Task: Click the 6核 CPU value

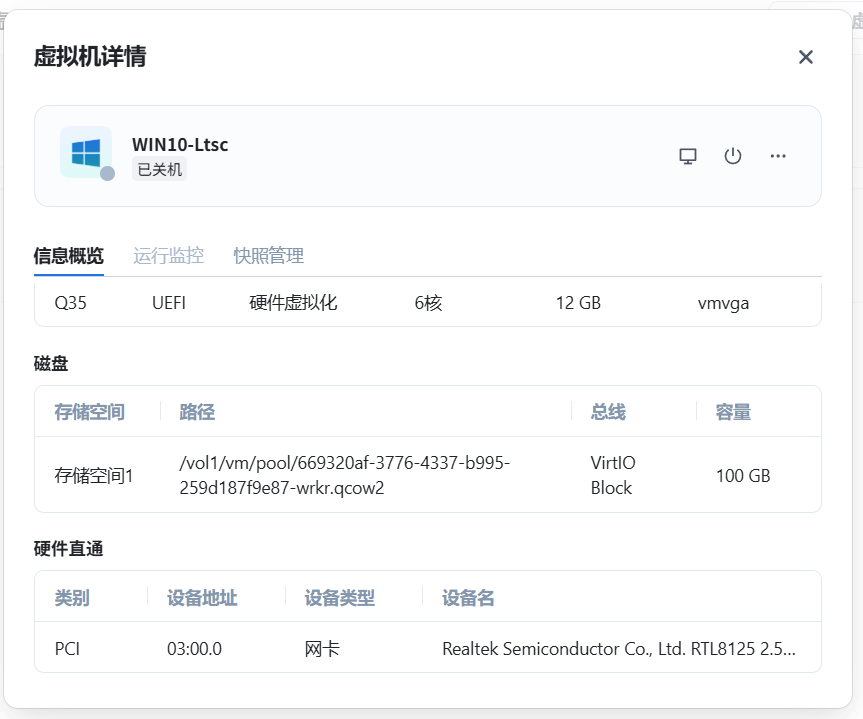Action: point(428,303)
